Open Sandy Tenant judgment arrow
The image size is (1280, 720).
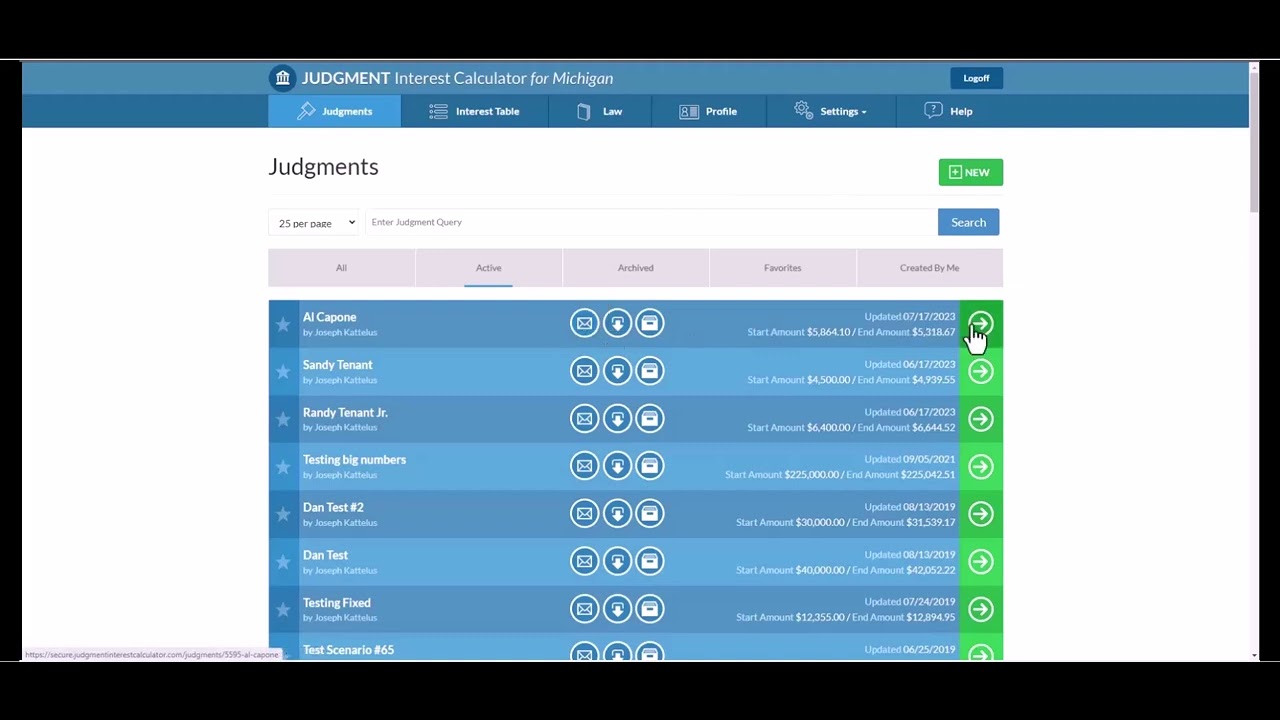[x=981, y=371]
